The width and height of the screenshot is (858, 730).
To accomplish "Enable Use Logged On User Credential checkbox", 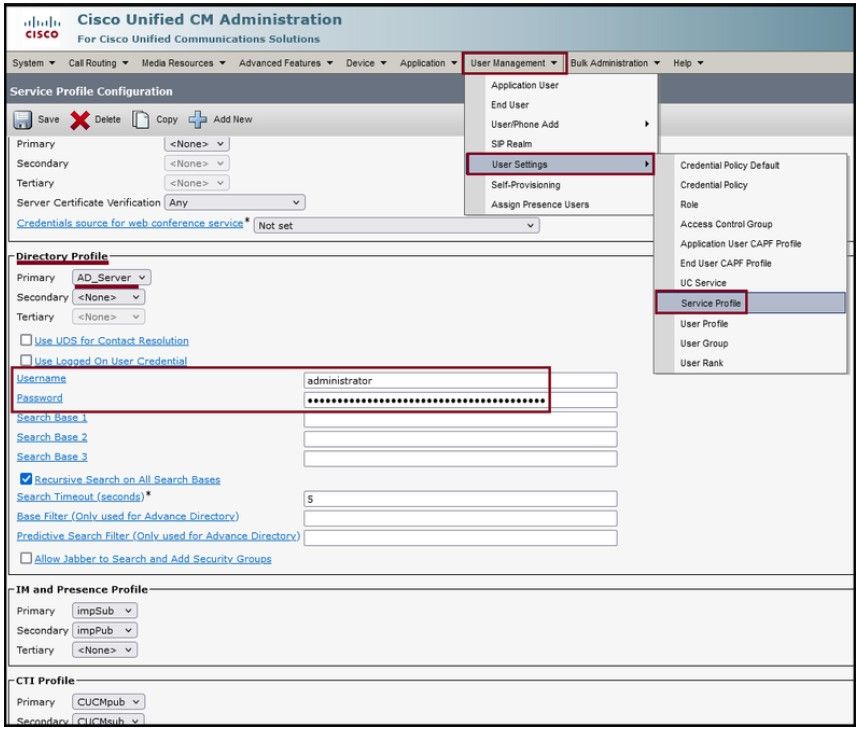I will [x=26, y=360].
